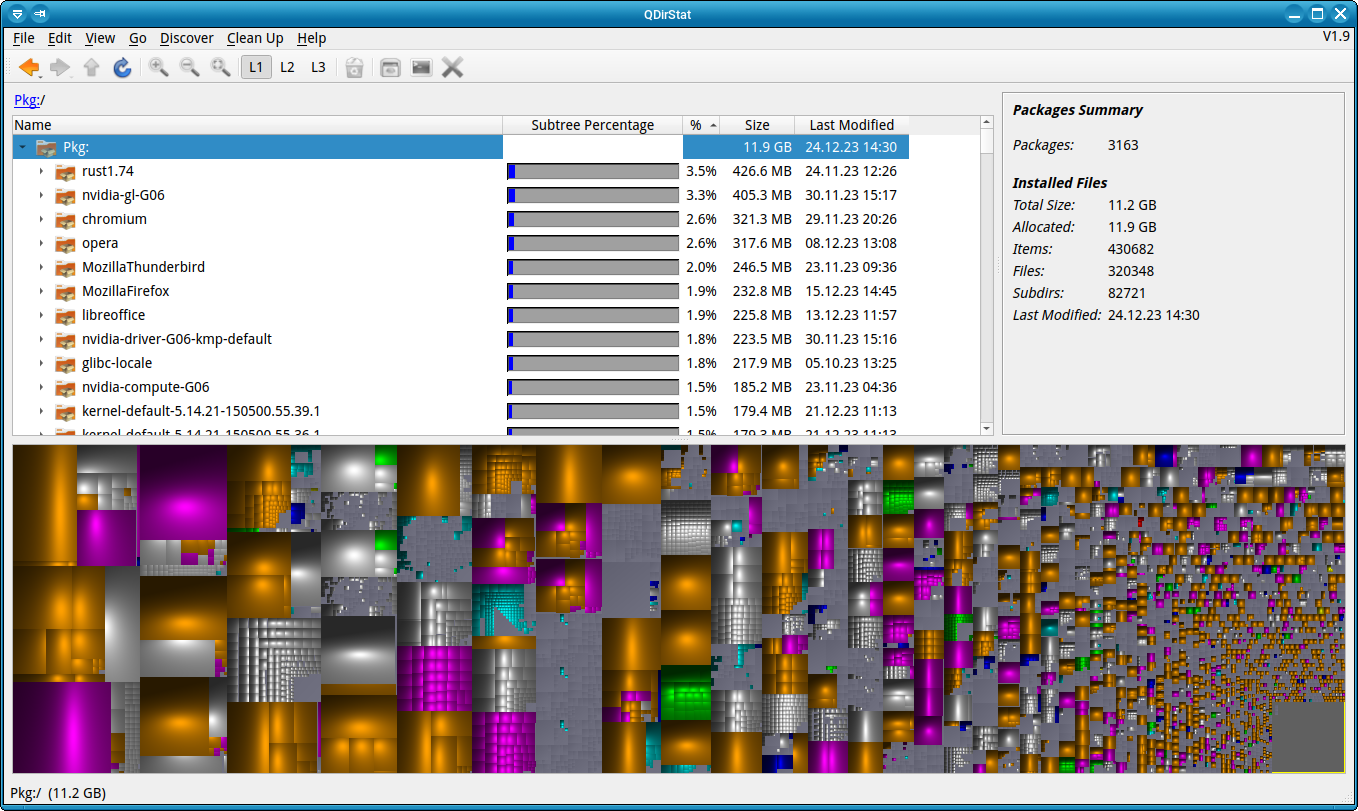The width and height of the screenshot is (1358, 811).
Task: Click the yellow-outlined gray treemap tile
Action: click(x=1308, y=739)
